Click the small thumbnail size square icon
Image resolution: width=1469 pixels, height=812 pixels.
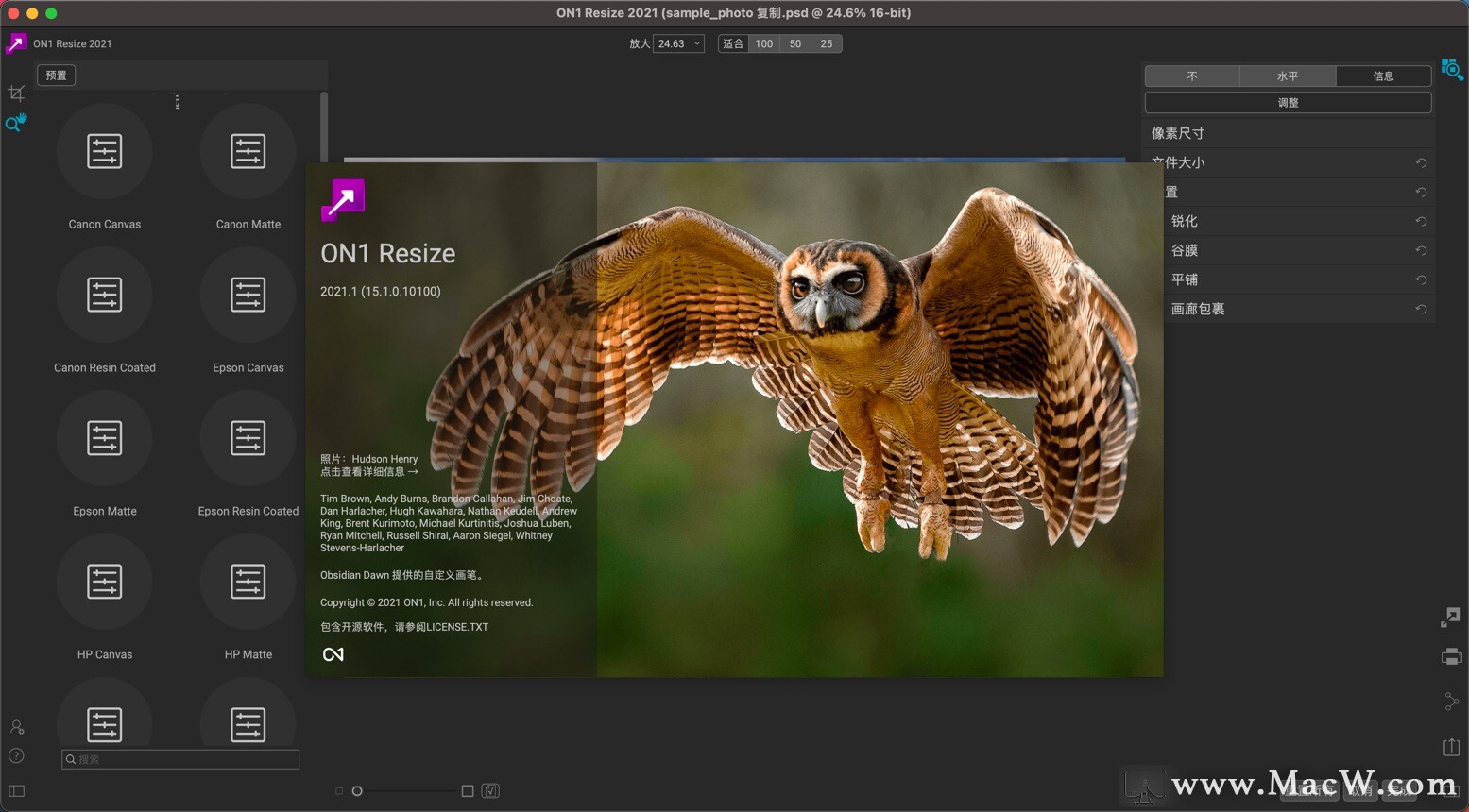339,791
